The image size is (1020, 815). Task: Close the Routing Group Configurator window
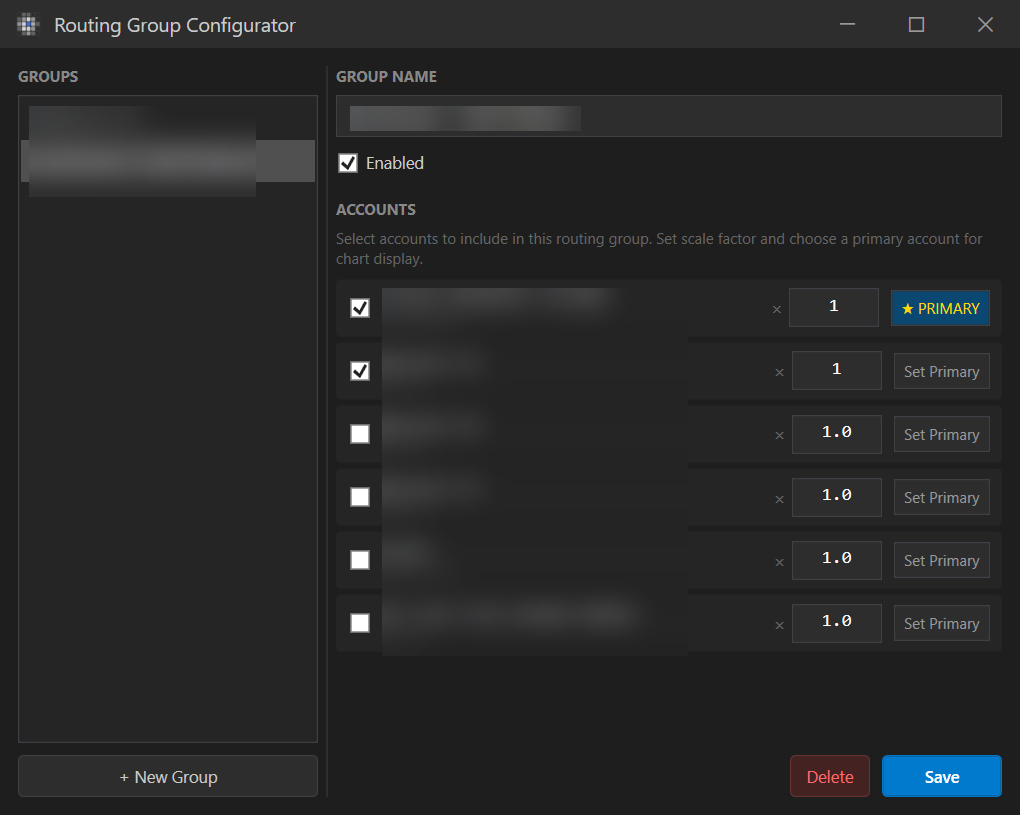coord(985,25)
